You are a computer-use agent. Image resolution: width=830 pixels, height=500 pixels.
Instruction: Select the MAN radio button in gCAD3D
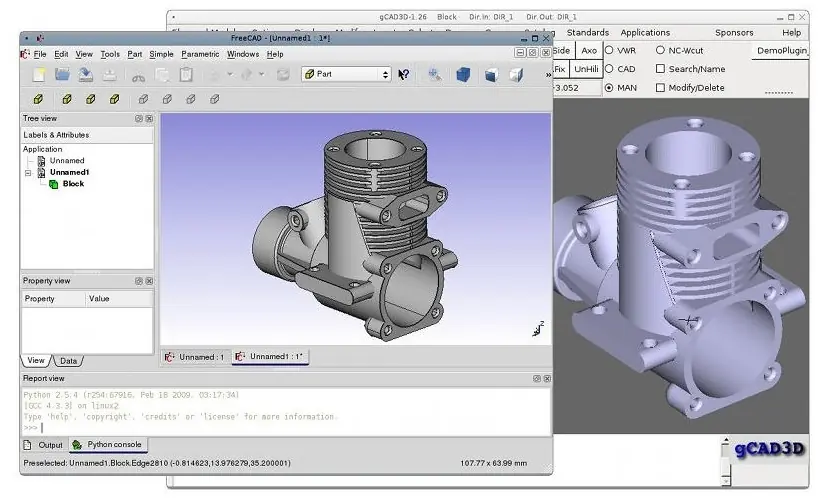click(x=609, y=88)
